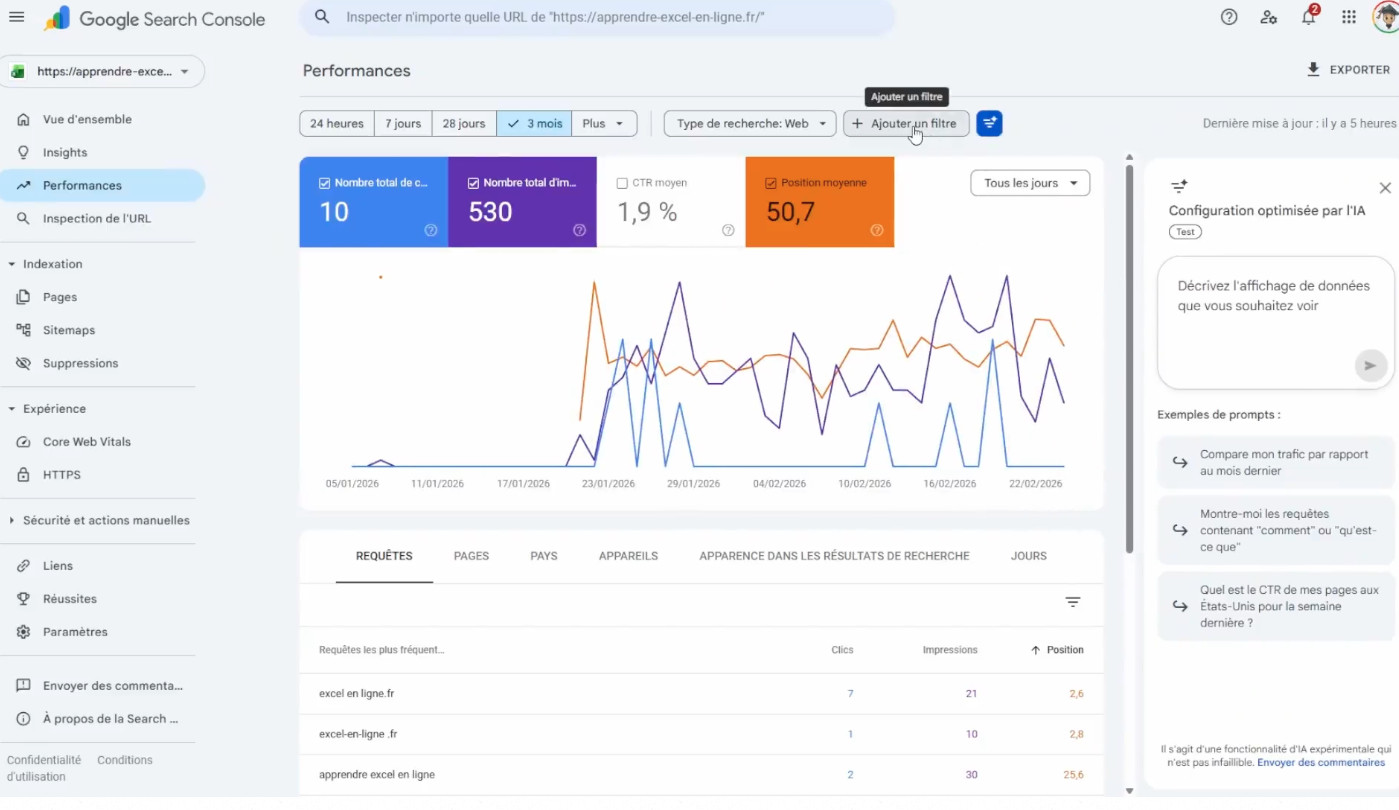Open the Tous les jours dropdown
Viewport: 1399px width, 810px height.
tap(1030, 183)
